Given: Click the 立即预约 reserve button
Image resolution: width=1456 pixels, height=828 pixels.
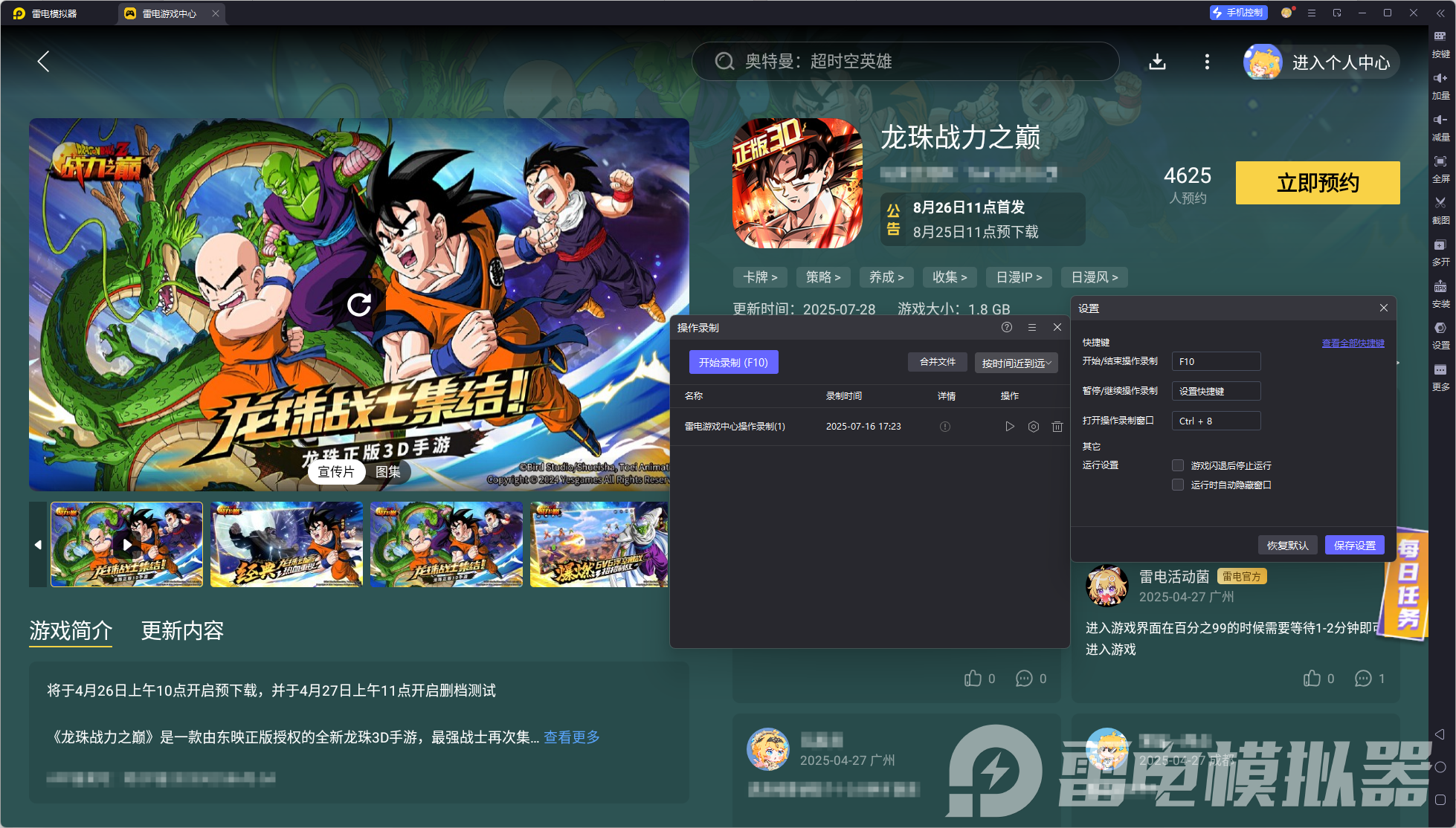Looking at the screenshot, I should tap(1317, 183).
